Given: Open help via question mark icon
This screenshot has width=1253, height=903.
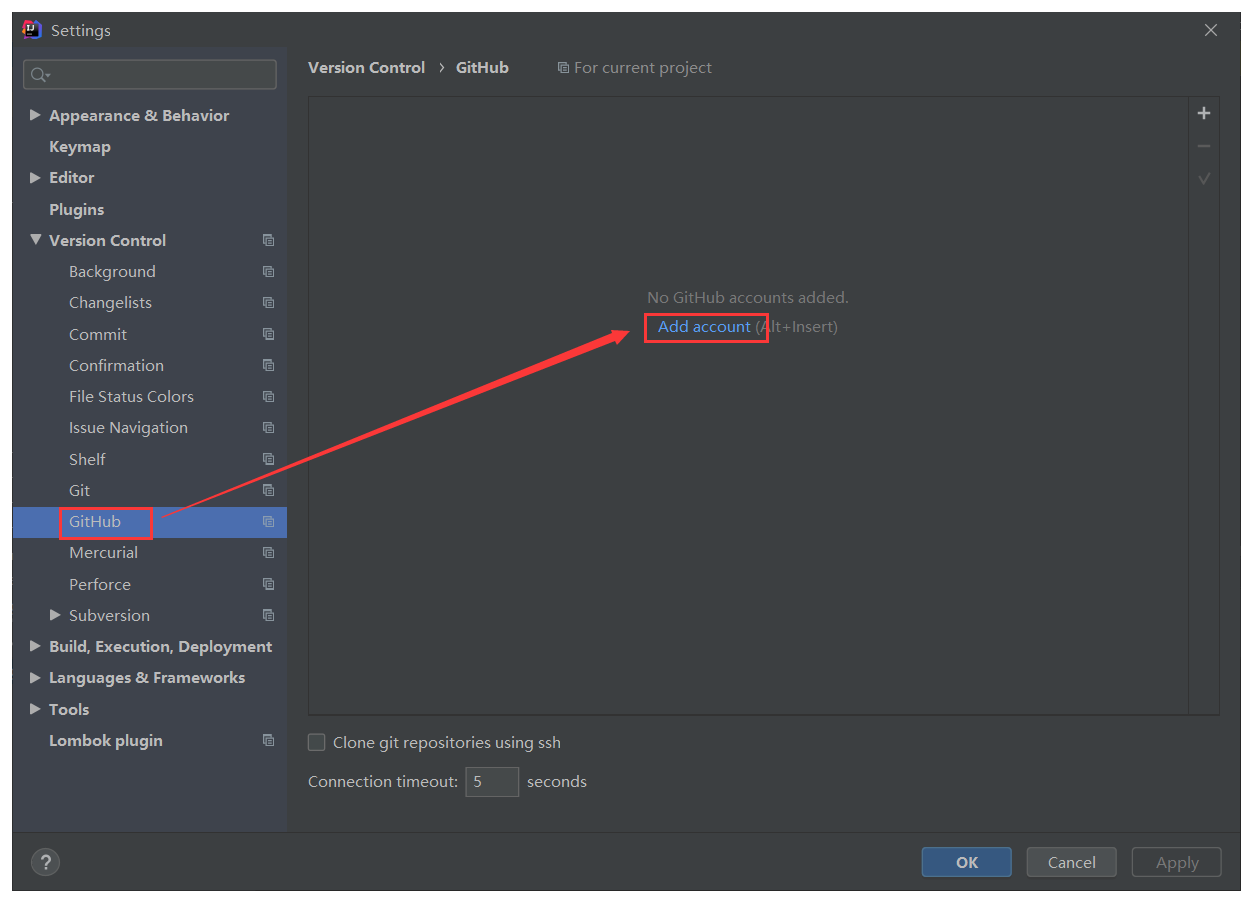Looking at the screenshot, I should pyautogui.click(x=46, y=862).
